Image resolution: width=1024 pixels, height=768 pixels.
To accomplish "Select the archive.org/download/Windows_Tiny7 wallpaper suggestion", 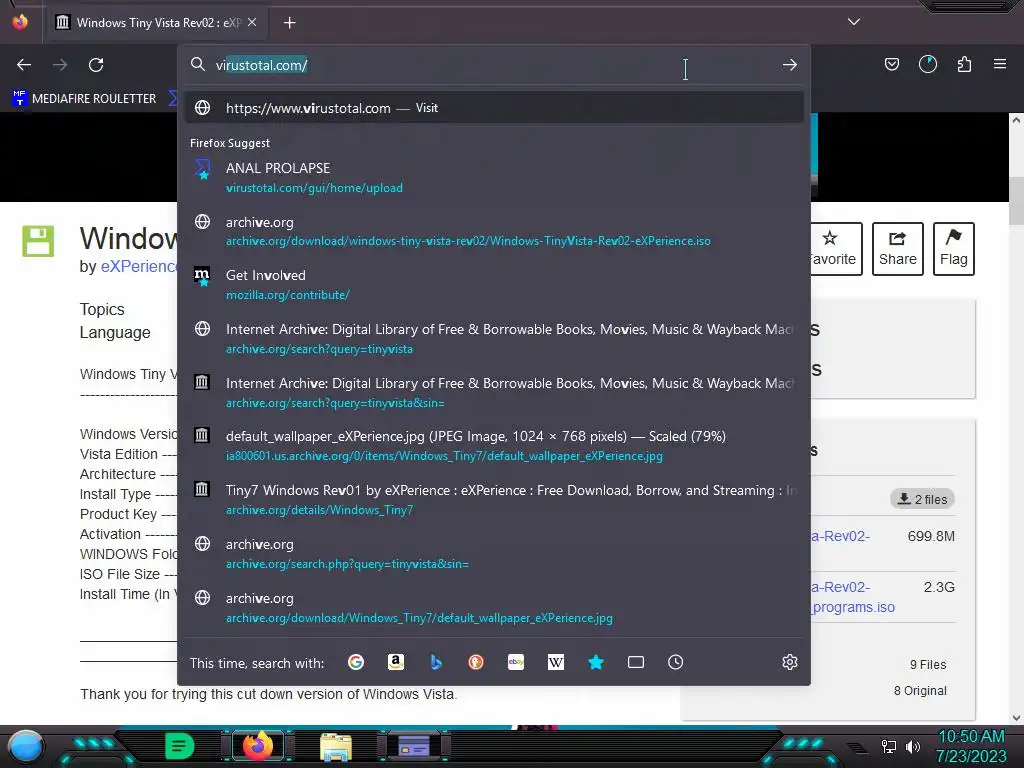I will pyautogui.click(x=494, y=607).
